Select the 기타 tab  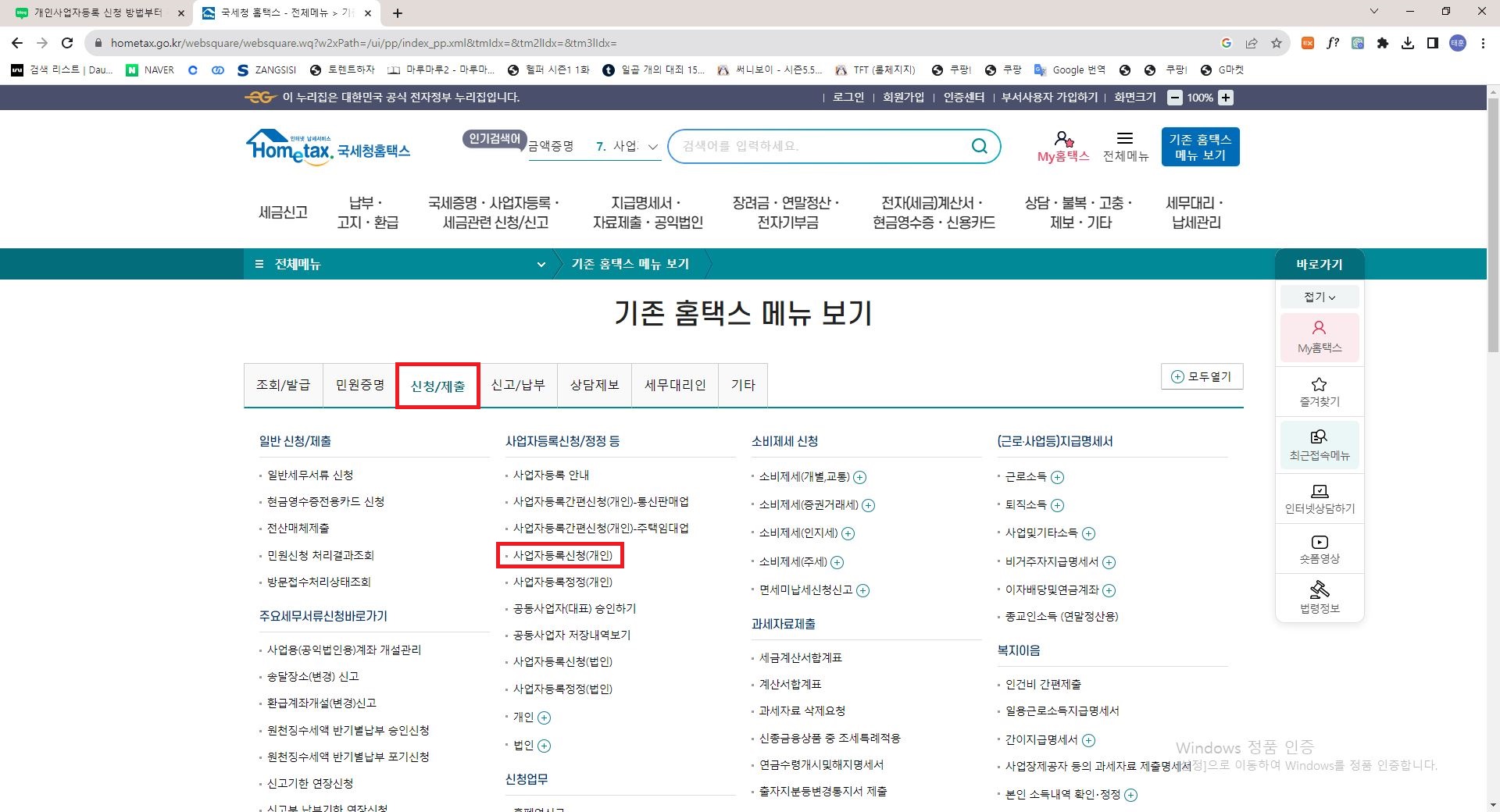(743, 385)
